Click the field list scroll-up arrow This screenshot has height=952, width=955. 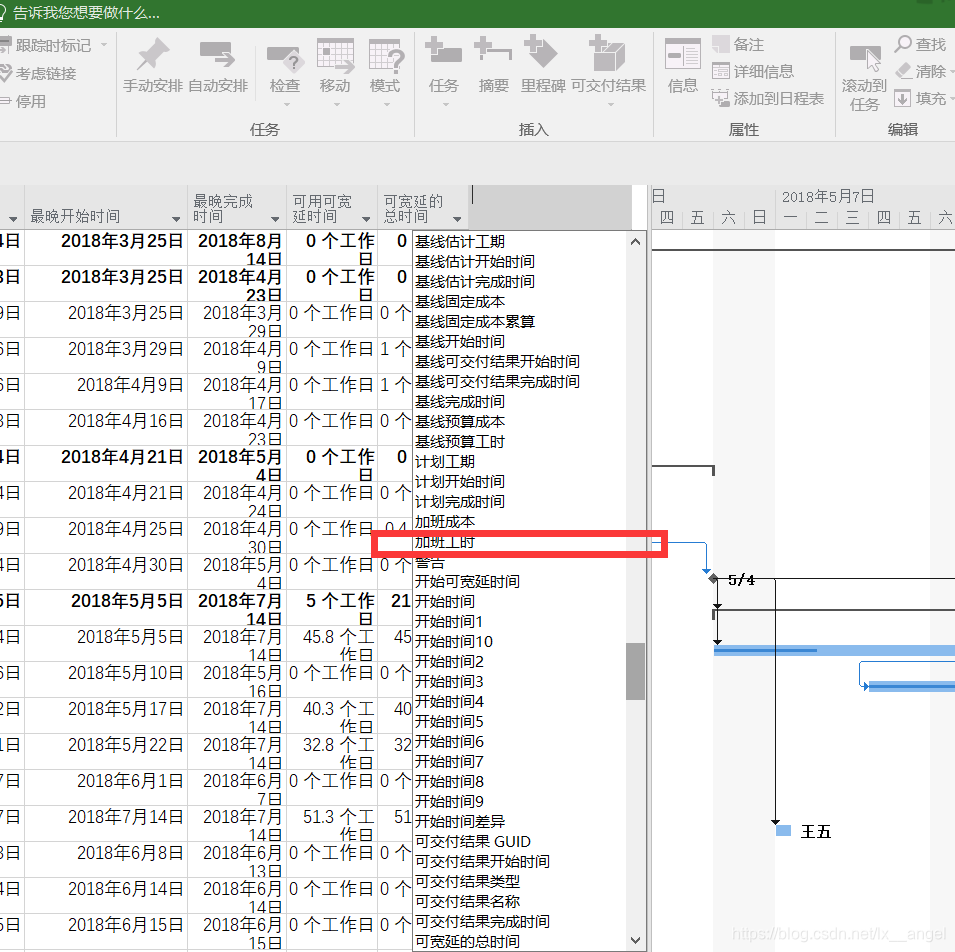[x=635, y=242]
